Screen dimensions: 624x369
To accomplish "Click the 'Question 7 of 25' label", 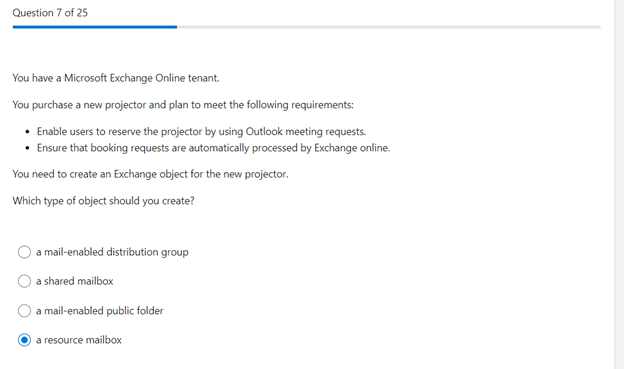I will point(50,13).
